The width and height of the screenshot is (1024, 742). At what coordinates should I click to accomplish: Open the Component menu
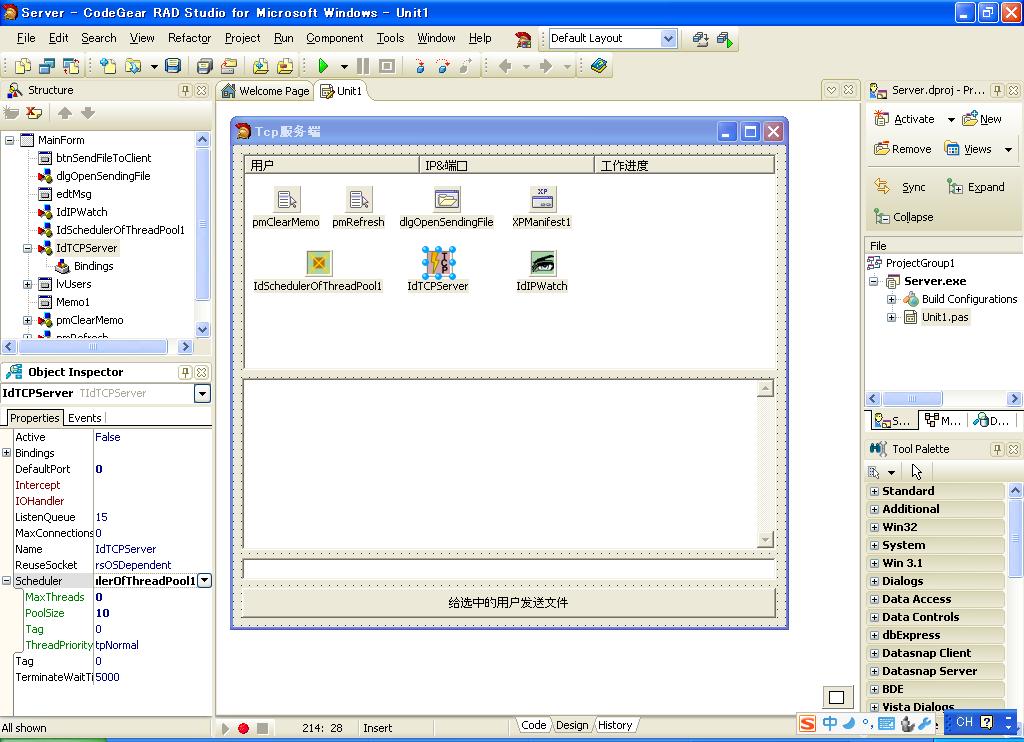[x=334, y=39]
